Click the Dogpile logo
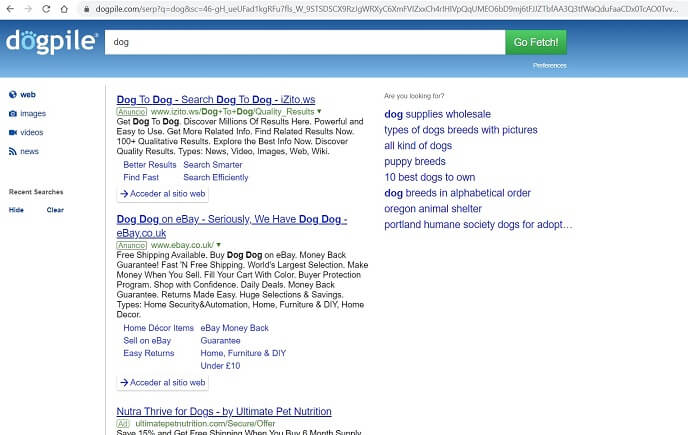This screenshot has height=435, width=688. (52, 42)
